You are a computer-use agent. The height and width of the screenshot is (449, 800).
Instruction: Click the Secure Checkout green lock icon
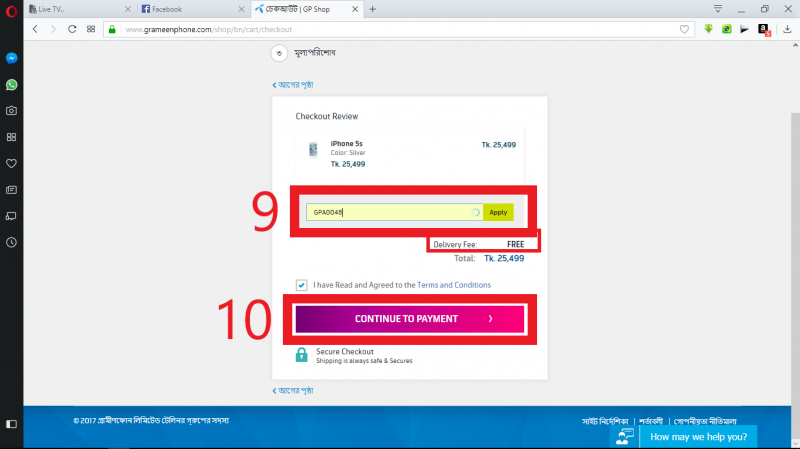[302, 355]
